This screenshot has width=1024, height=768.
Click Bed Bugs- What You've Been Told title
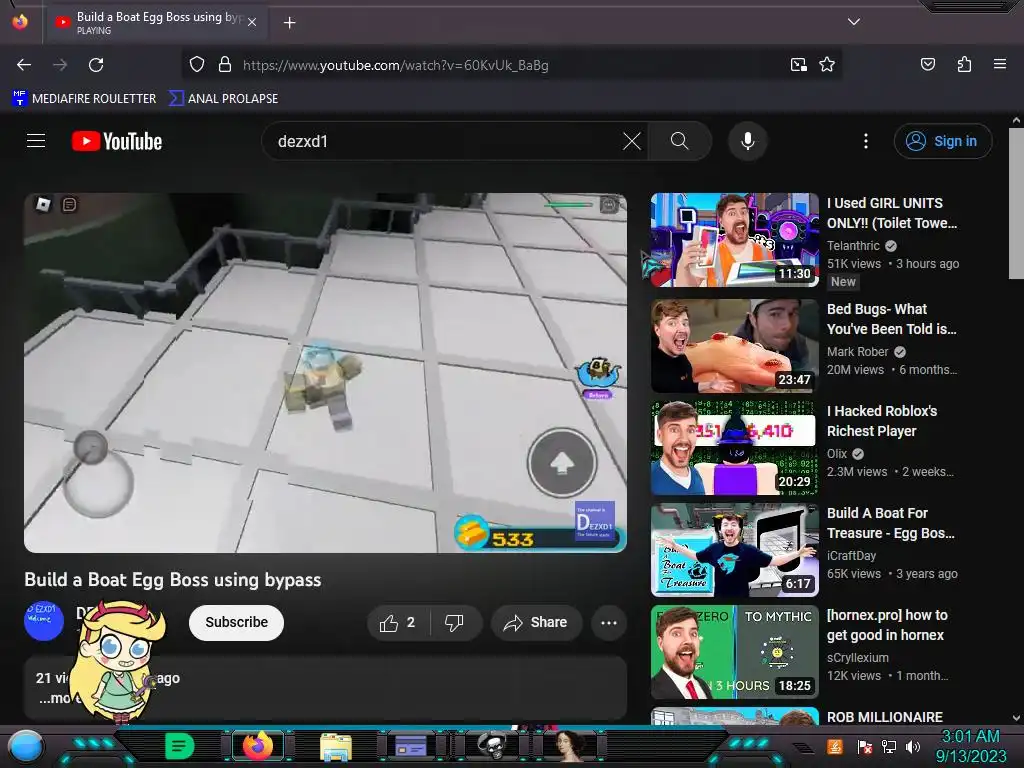pos(891,319)
